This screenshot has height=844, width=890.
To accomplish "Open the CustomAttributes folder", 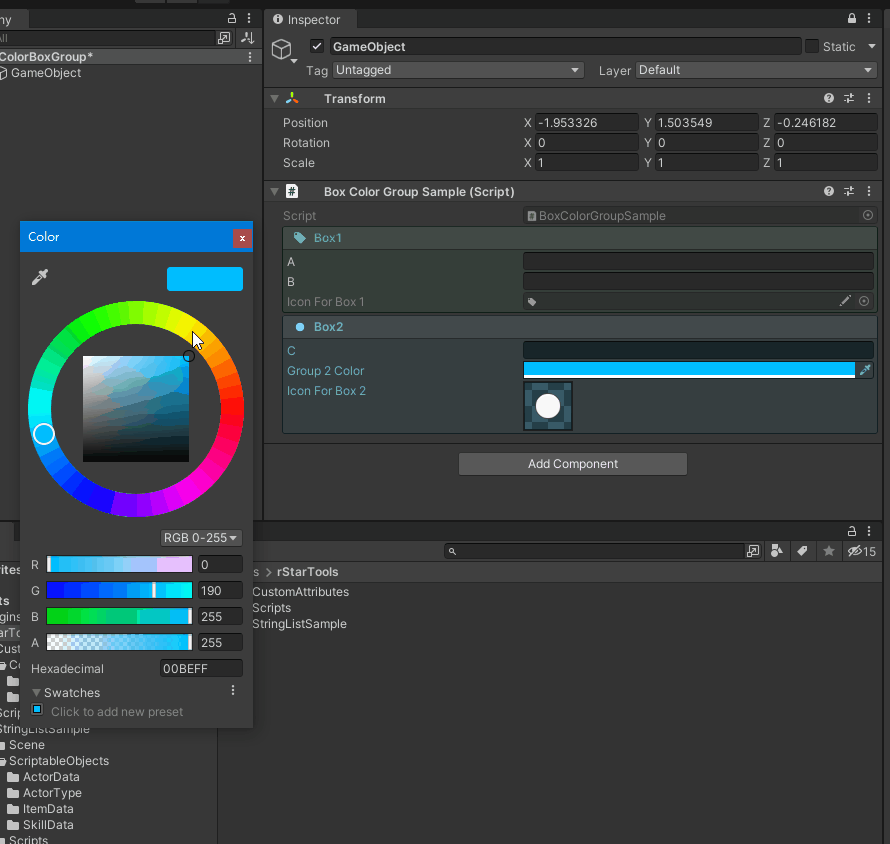I will [x=300, y=591].
